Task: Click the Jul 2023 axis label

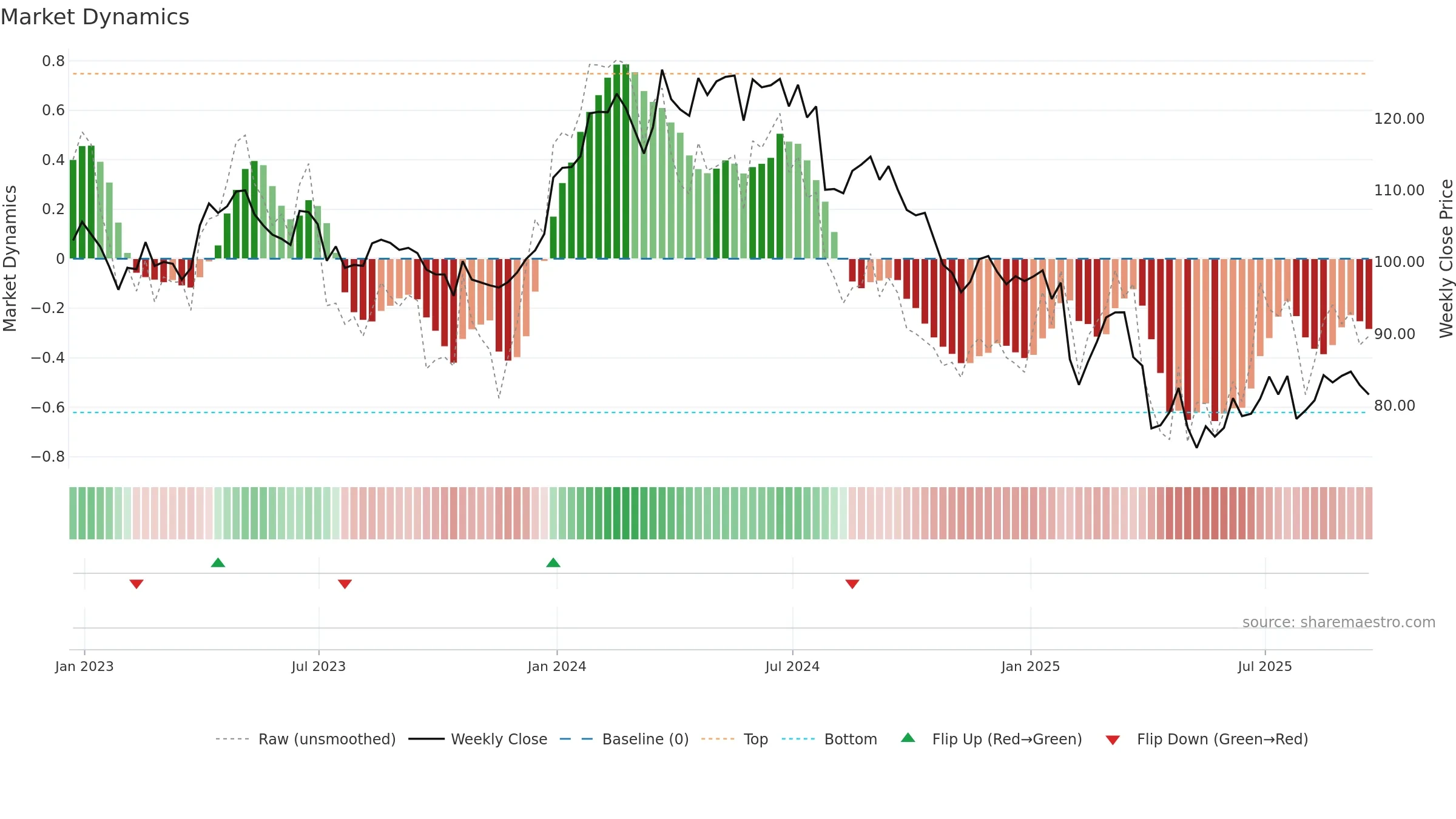Action: pyautogui.click(x=318, y=666)
